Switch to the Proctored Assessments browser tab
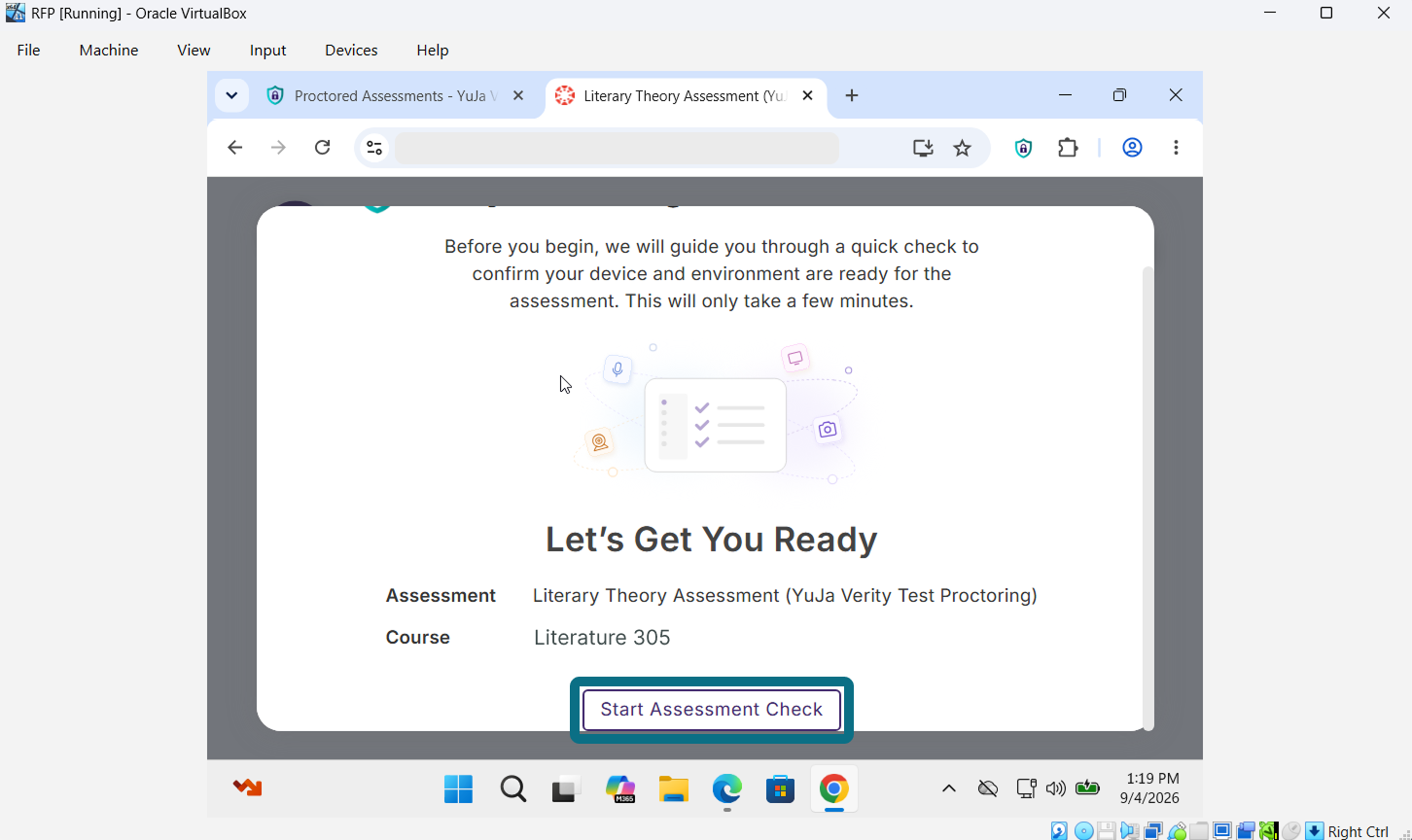This screenshot has height=840, width=1412. pyautogui.click(x=394, y=95)
